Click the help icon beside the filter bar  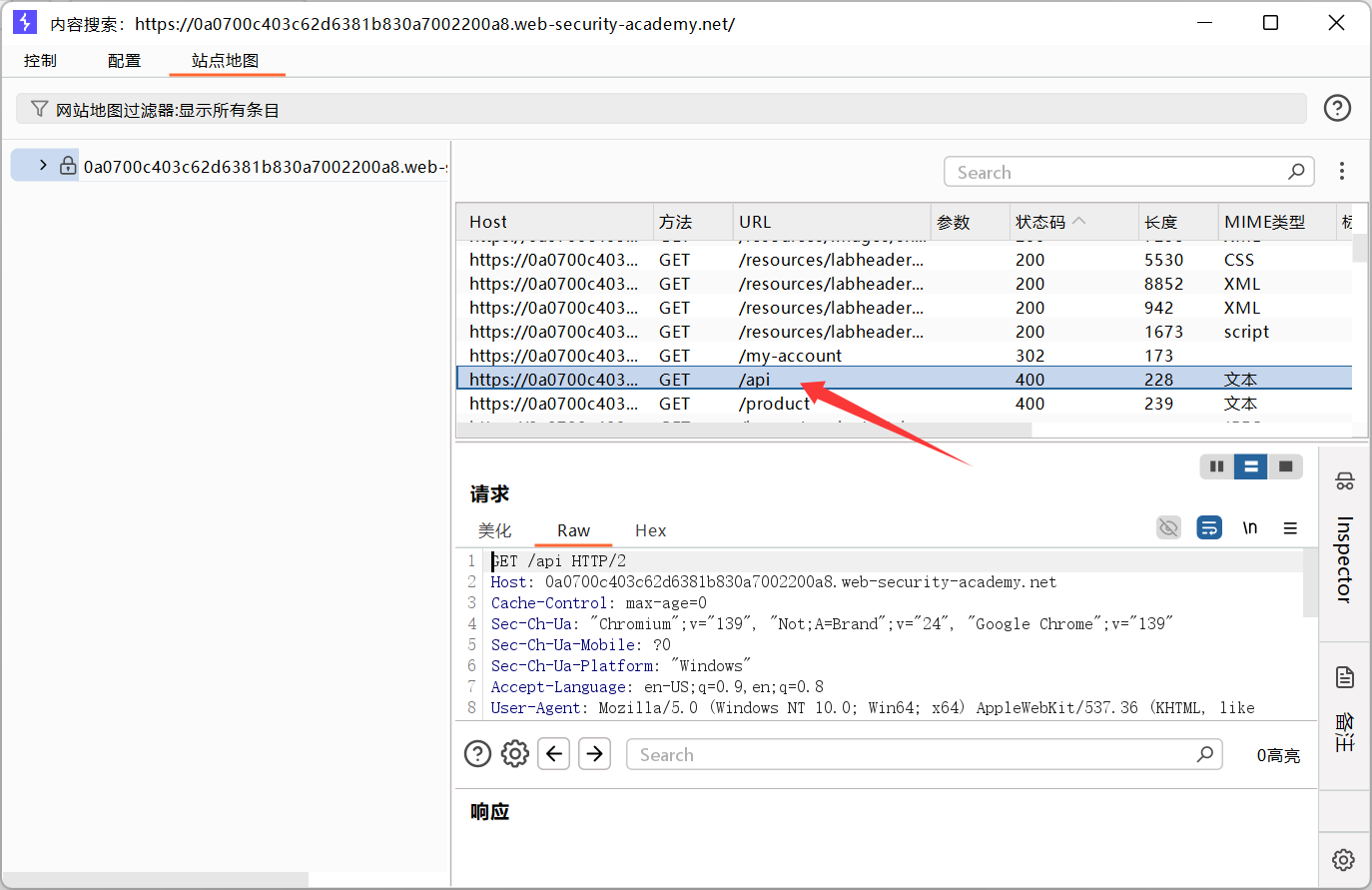point(1337,108)
